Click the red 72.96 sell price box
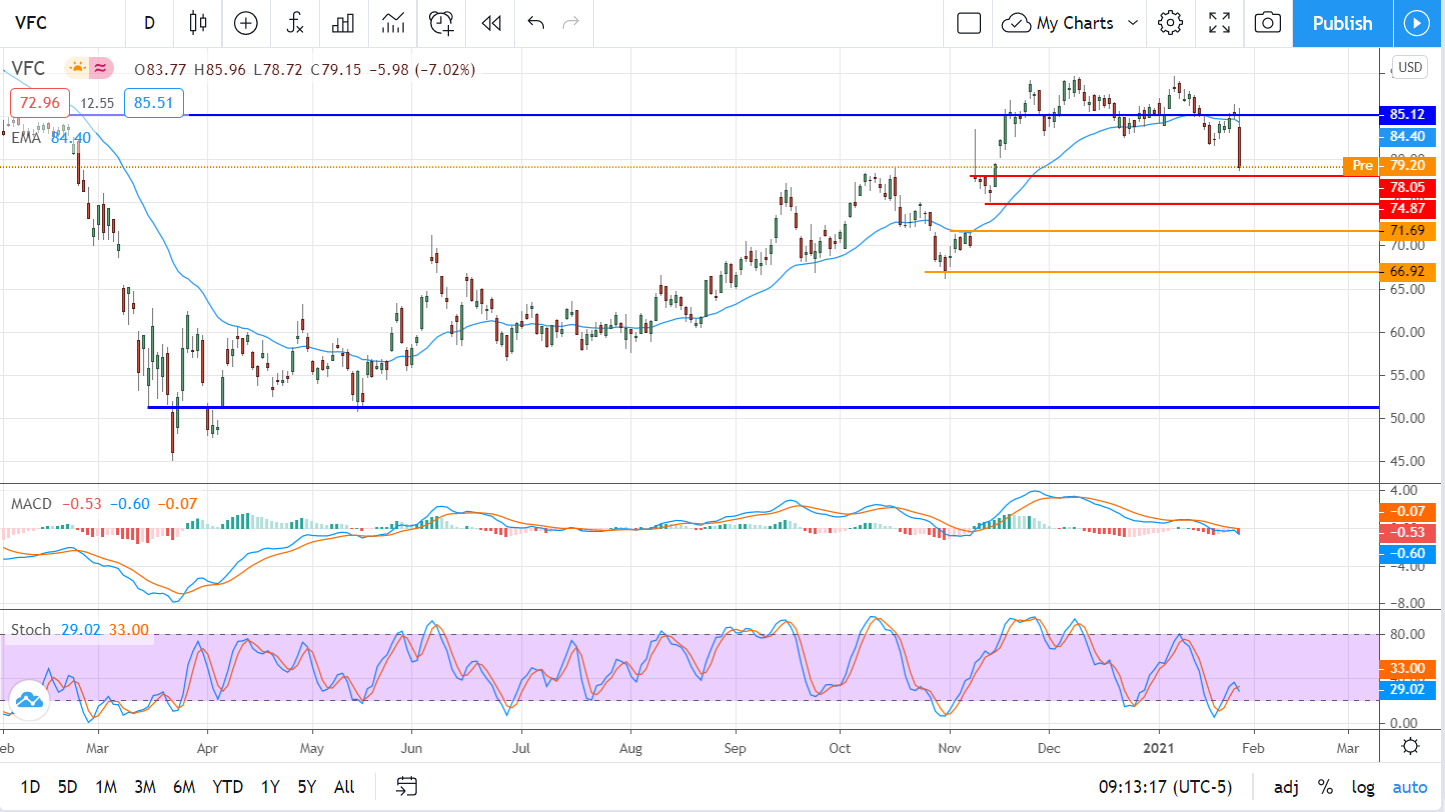Screen dimensions: 1445x812 click(39, 102)
